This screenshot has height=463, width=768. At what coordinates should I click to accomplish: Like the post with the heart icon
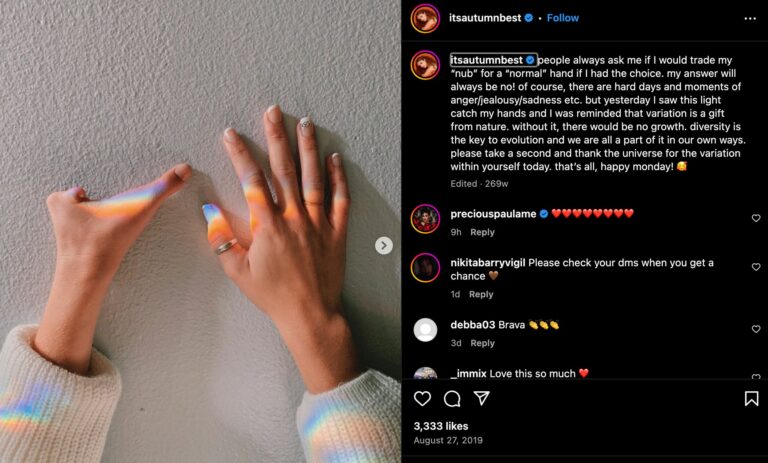tap(422, 398)
